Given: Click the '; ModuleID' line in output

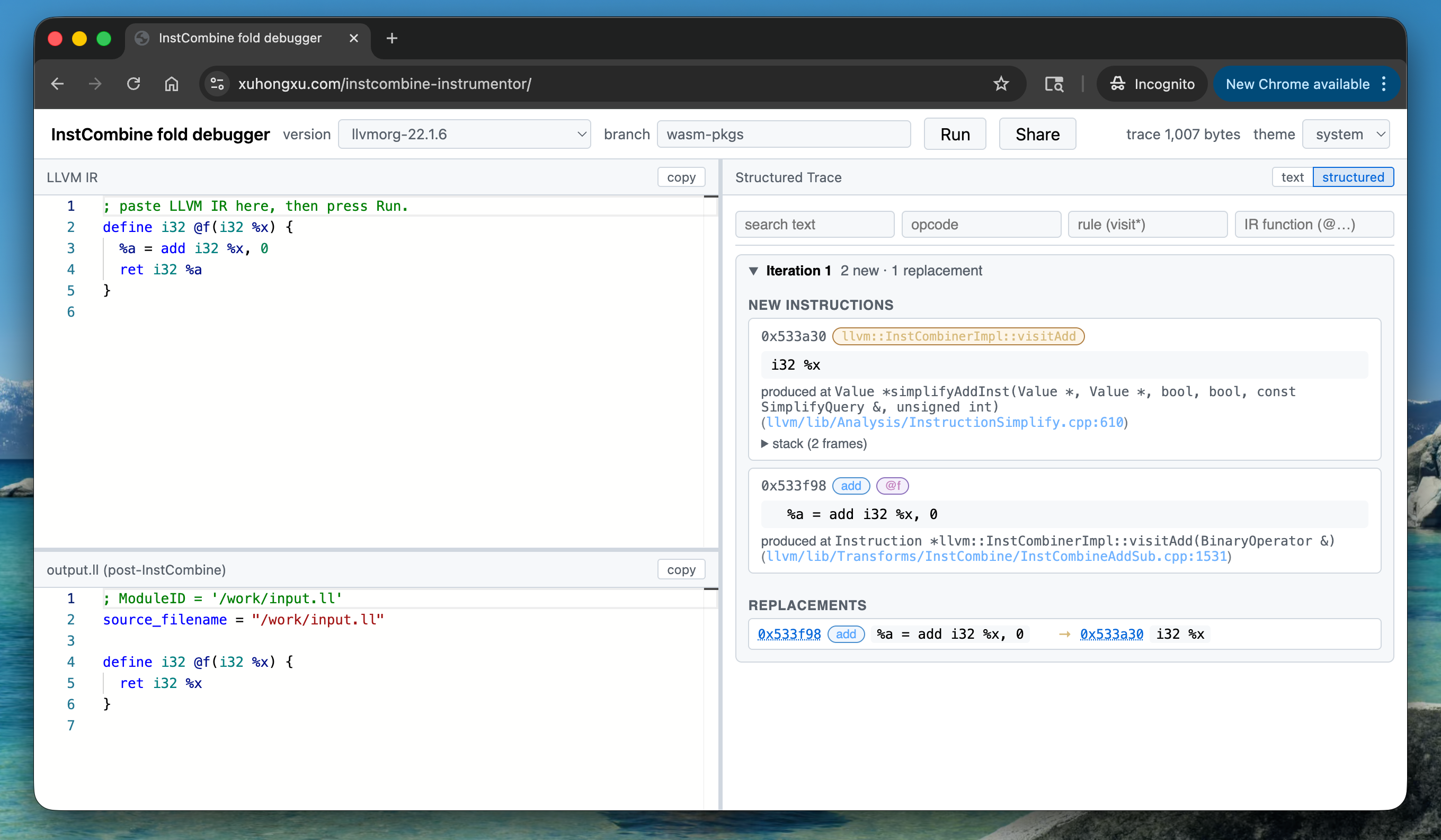Looking at the screenshot, I should coord(223,598).
